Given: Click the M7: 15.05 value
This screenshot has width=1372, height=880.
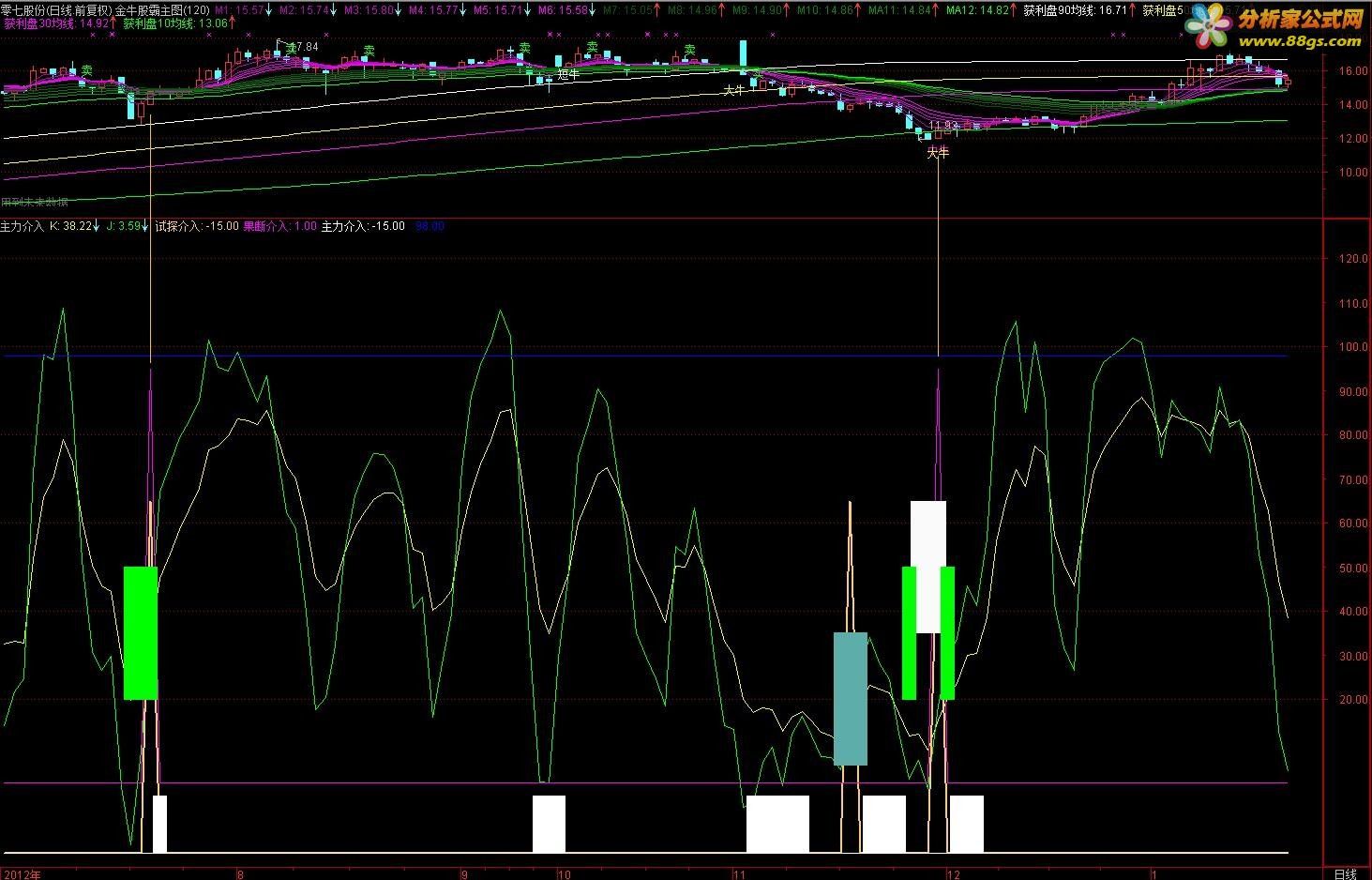Looking at the screenshot, I should (627, 9).
